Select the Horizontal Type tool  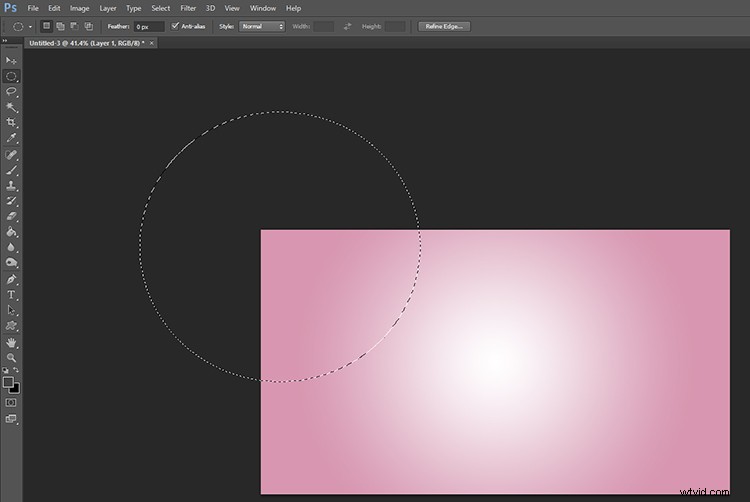click(11, 295)
